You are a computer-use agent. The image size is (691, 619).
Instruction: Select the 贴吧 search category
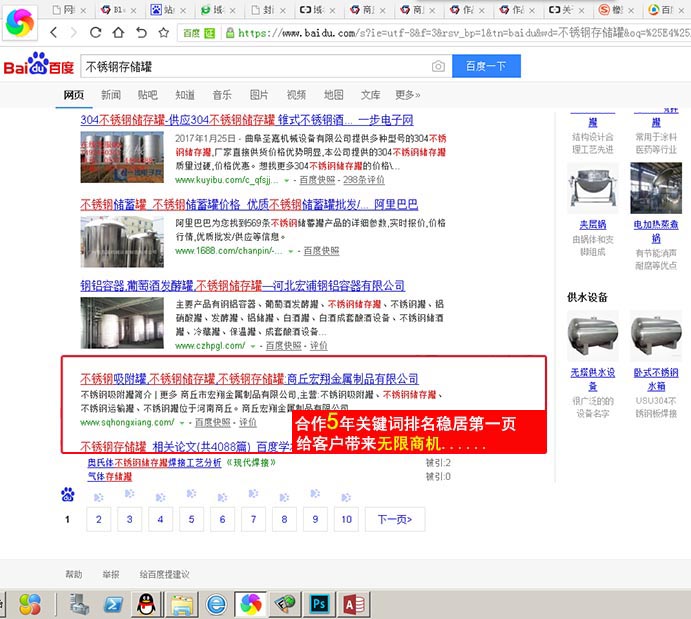tap(147, 95)
